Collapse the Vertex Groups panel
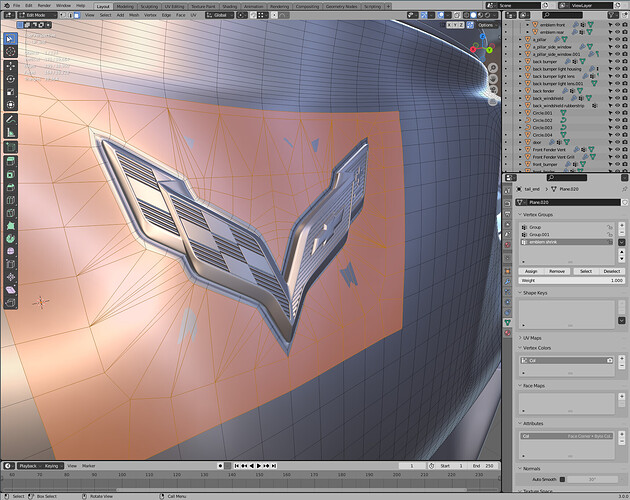 (x=538, y=215)
